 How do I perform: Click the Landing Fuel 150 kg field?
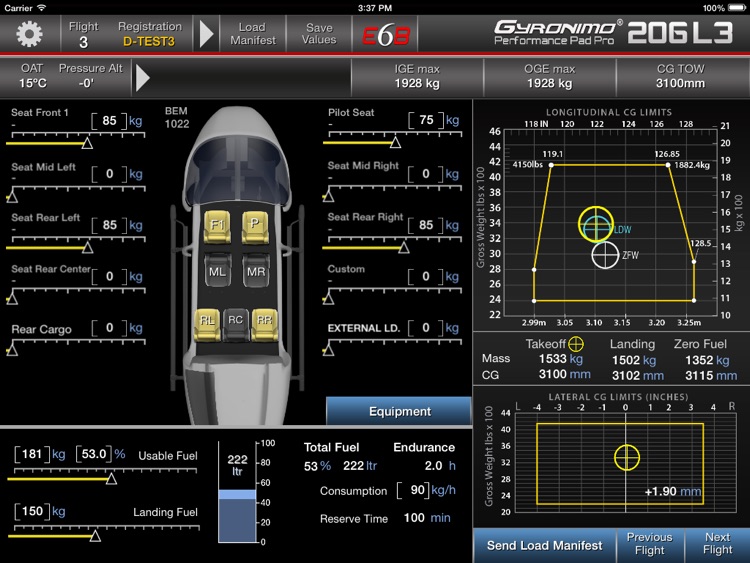click(x=32, y=511)
